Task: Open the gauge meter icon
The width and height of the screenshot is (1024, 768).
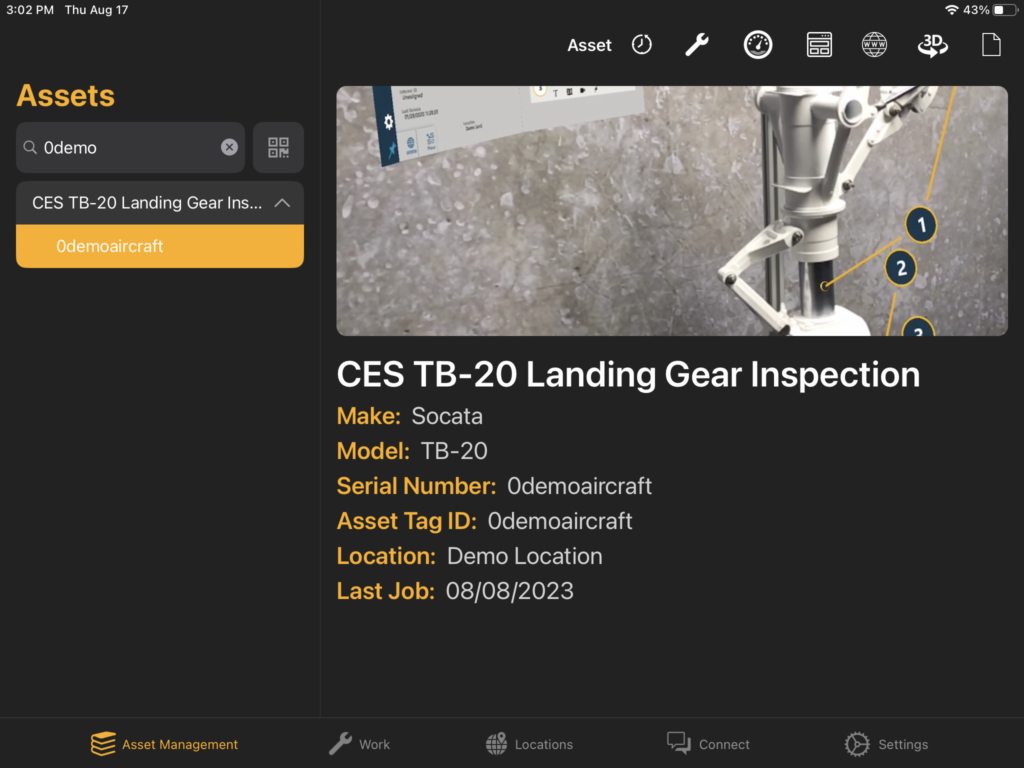Action: (758, 45)
